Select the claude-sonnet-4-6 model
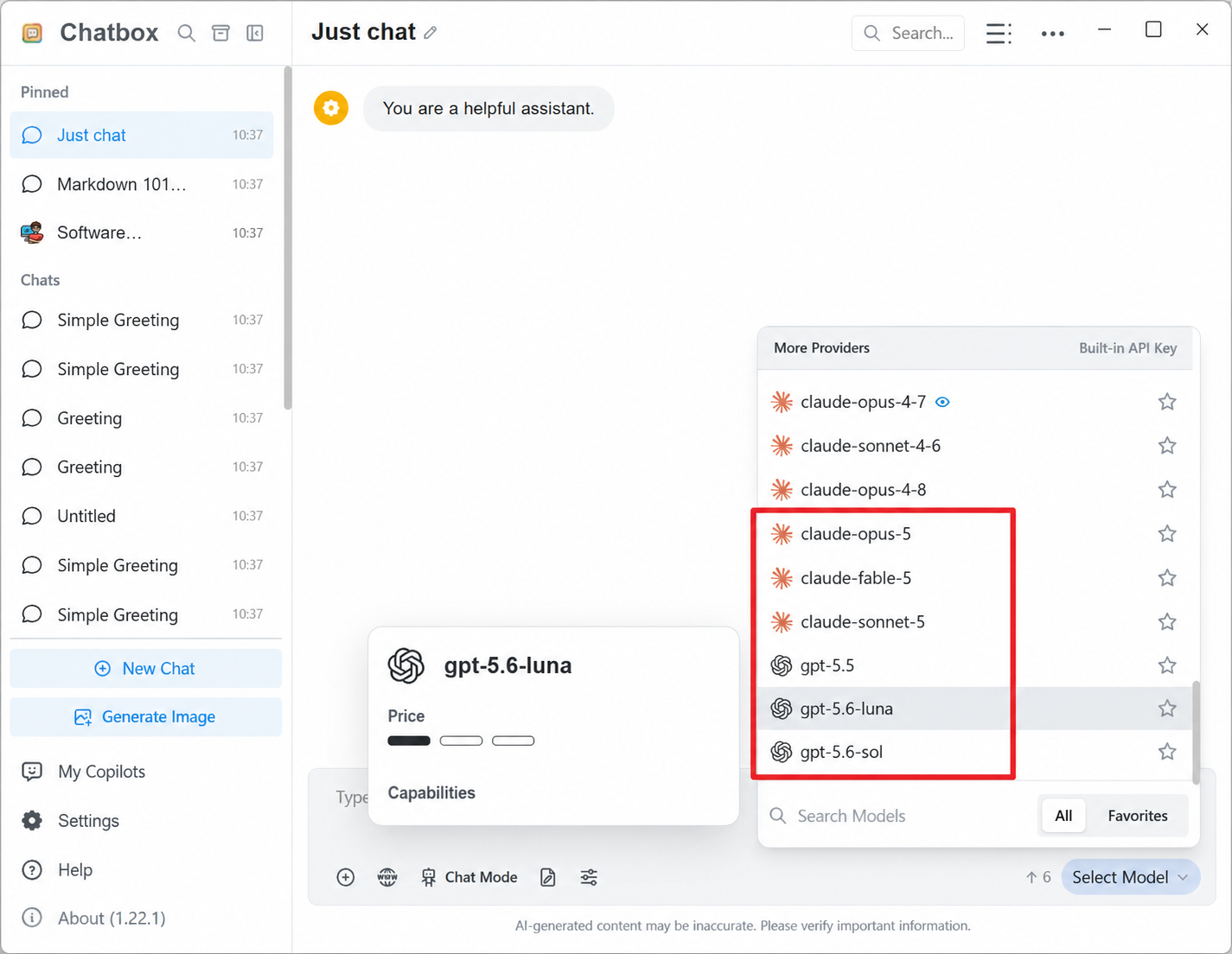1232x954 pixels. 974,446
